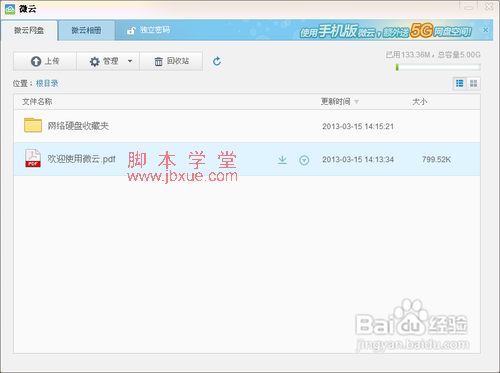The width and height of the screenshot is (500, 373).
Task: Close the promotion banner
Action: [x=486, y=30]
